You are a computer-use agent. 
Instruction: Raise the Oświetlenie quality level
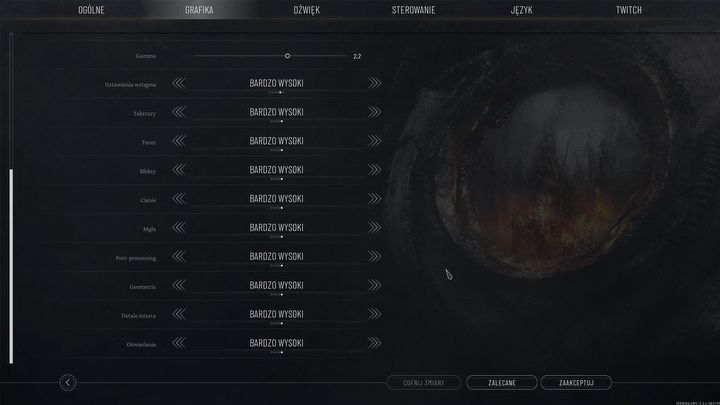pos(374,343)
